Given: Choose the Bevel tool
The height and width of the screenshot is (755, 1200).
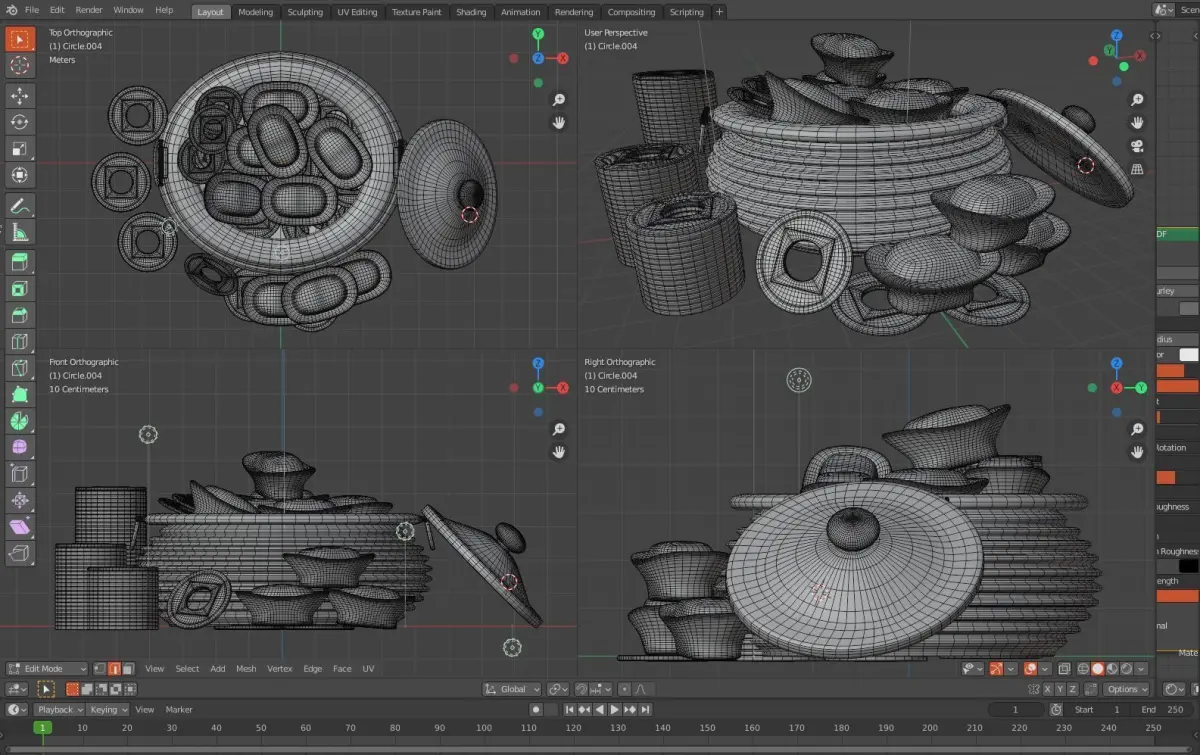Looking at the screenshot, I should click(19, 315).
